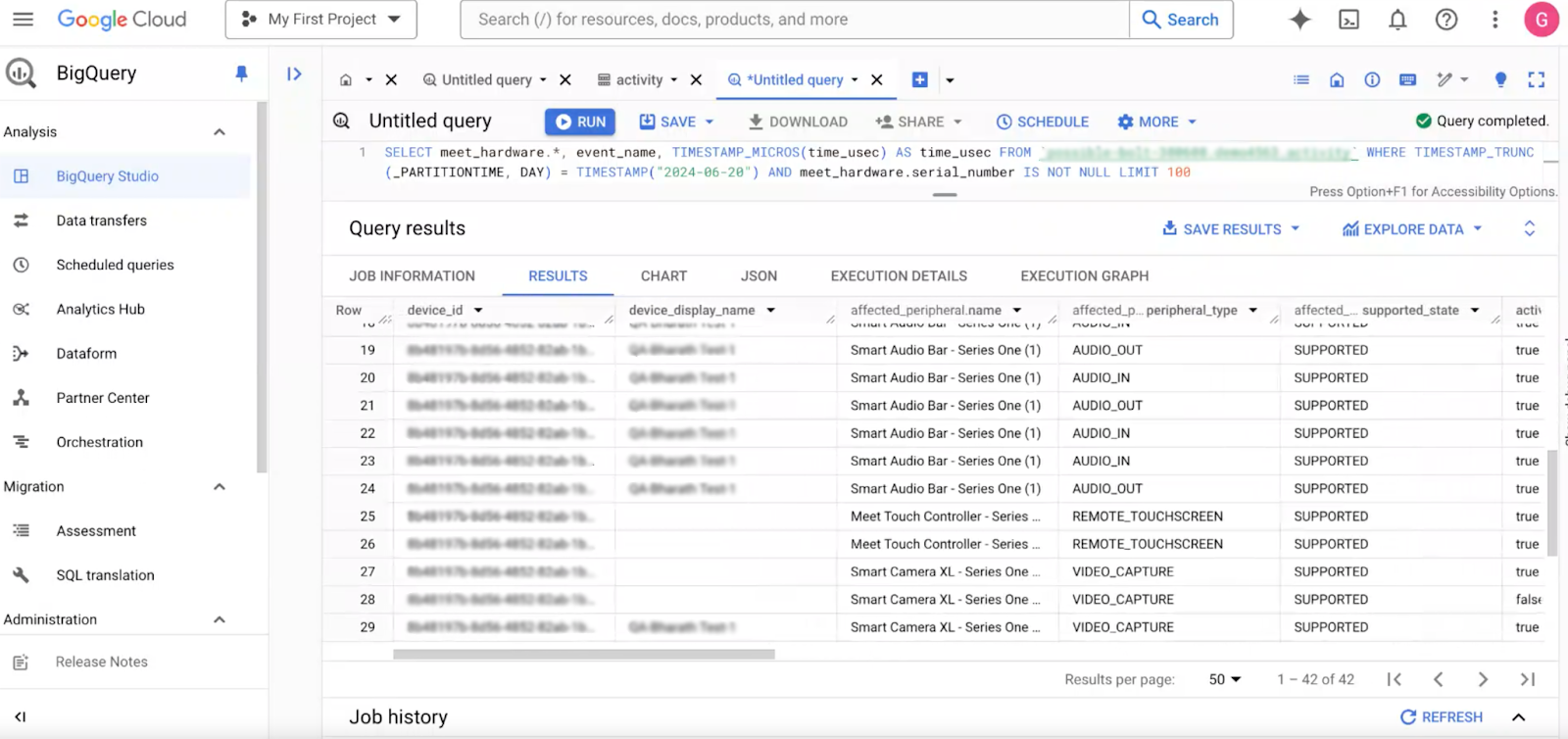Switch to JSON tab
This screenshot has width=1568, height=739.
(759, 276)
